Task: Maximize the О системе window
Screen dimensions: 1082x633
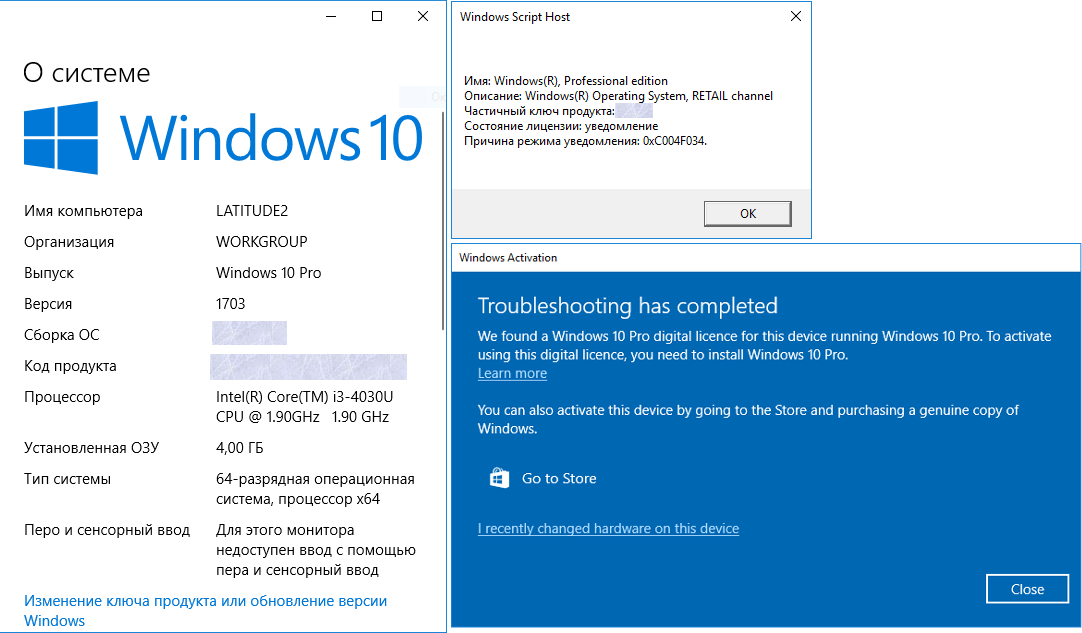Action: point(377,17)
